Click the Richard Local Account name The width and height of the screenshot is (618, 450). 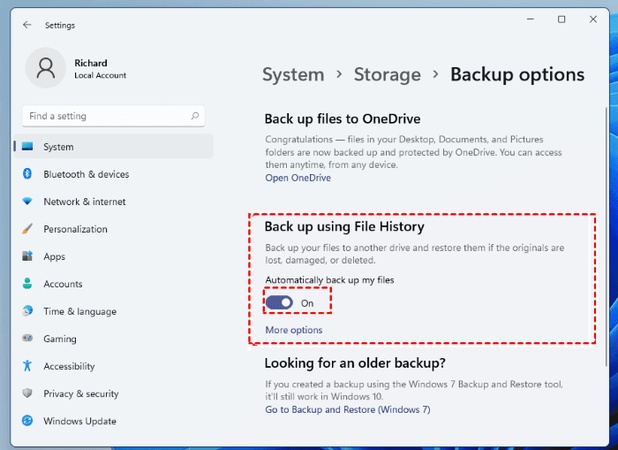pos(100,69)
